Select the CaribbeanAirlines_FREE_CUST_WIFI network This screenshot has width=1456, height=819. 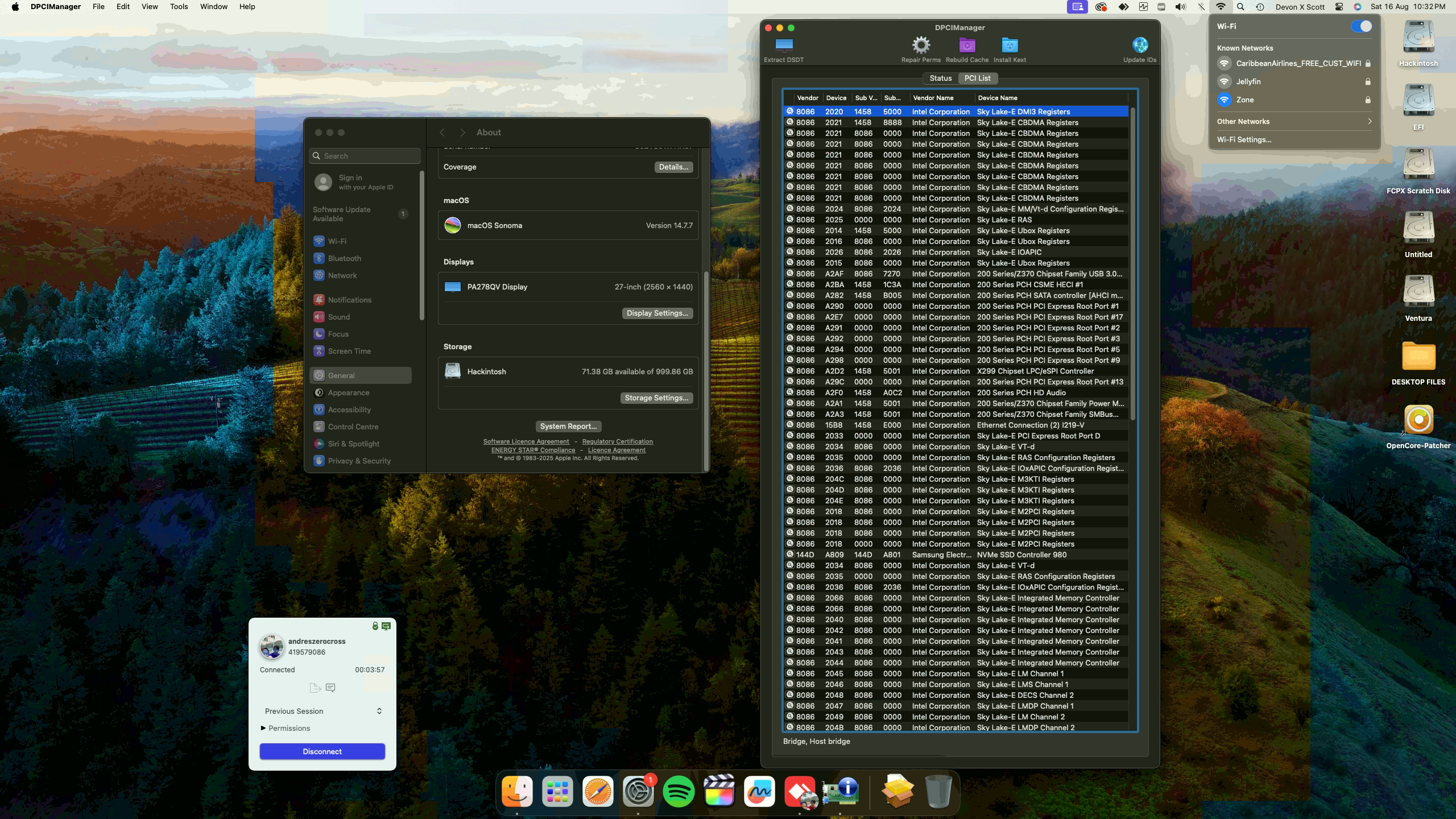point(1294,63)
